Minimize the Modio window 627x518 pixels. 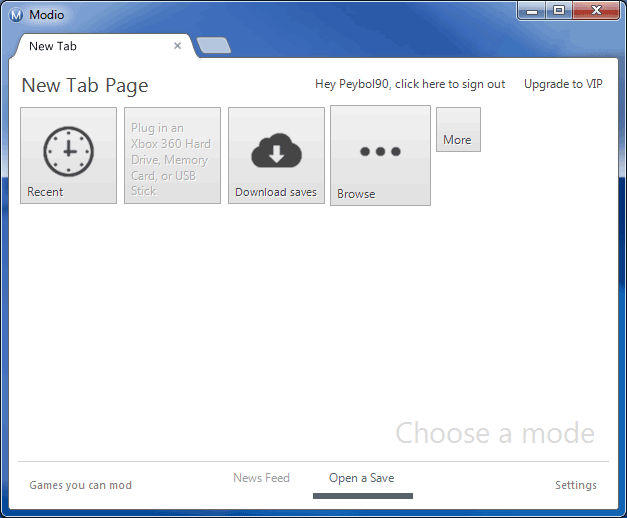pos(534,11)
